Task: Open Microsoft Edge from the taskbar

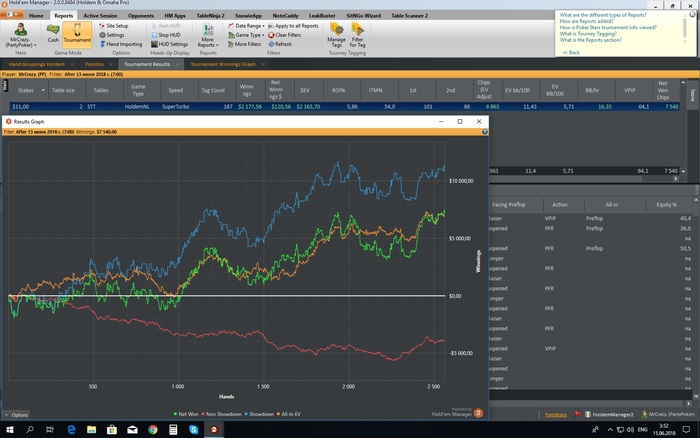Action: (71, 430)
